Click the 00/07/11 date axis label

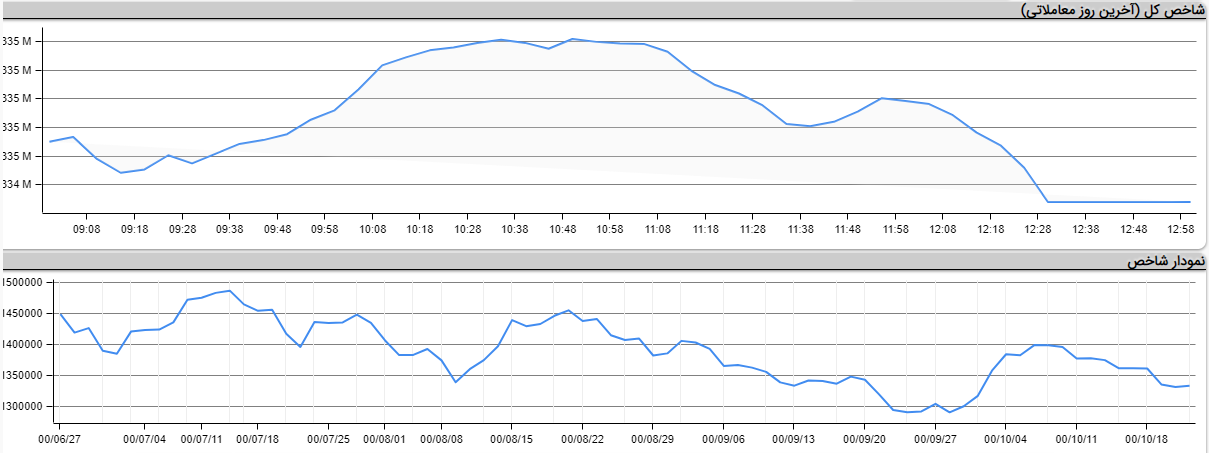pyautogui.click(x=202, y=437)
